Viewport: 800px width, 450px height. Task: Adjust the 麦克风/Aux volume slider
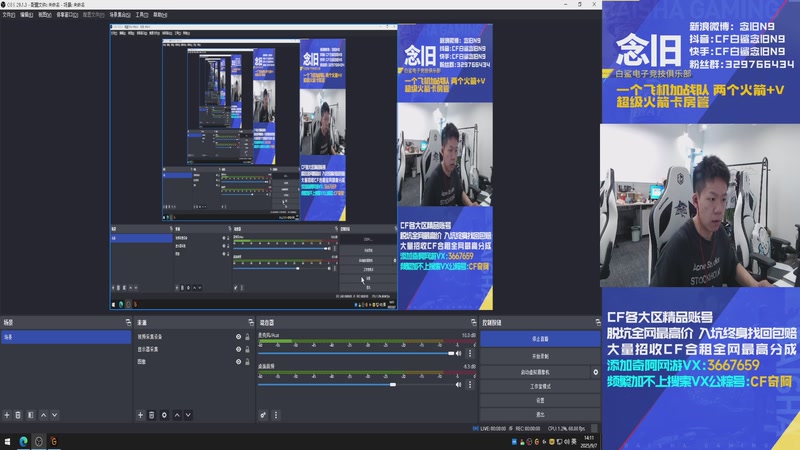(356, 353)
